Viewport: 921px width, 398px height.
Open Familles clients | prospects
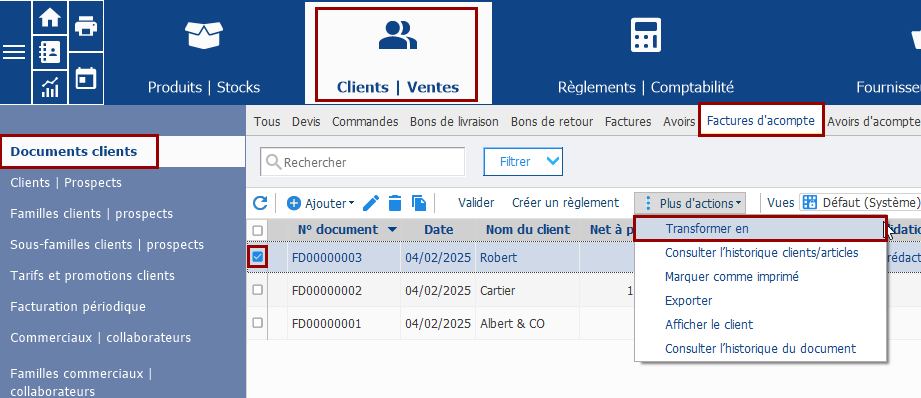(x=91, y=214)
